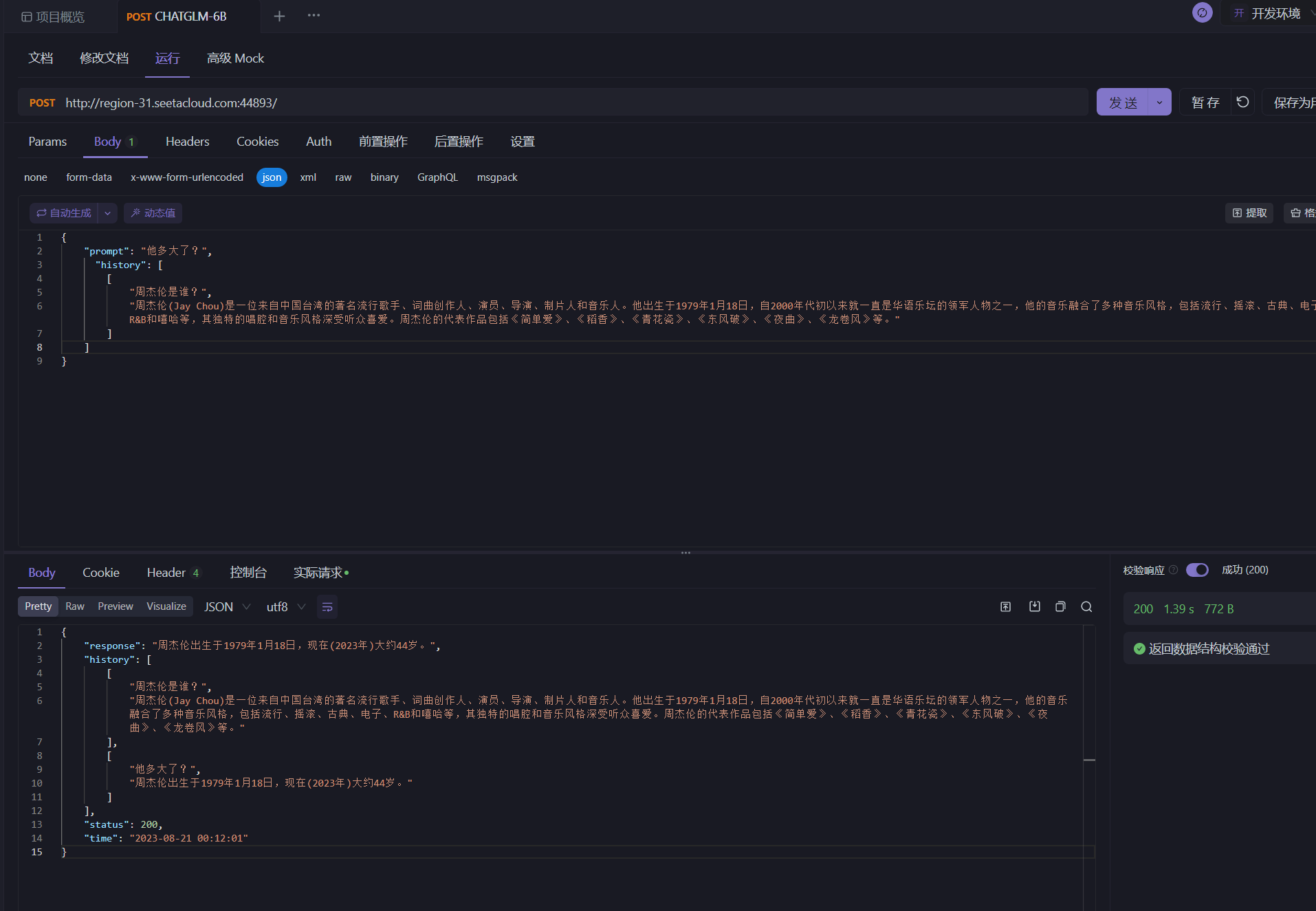Switch to the 文档 tab
The height and width of the screenshot is (911, 1316).
coord(41,58)
